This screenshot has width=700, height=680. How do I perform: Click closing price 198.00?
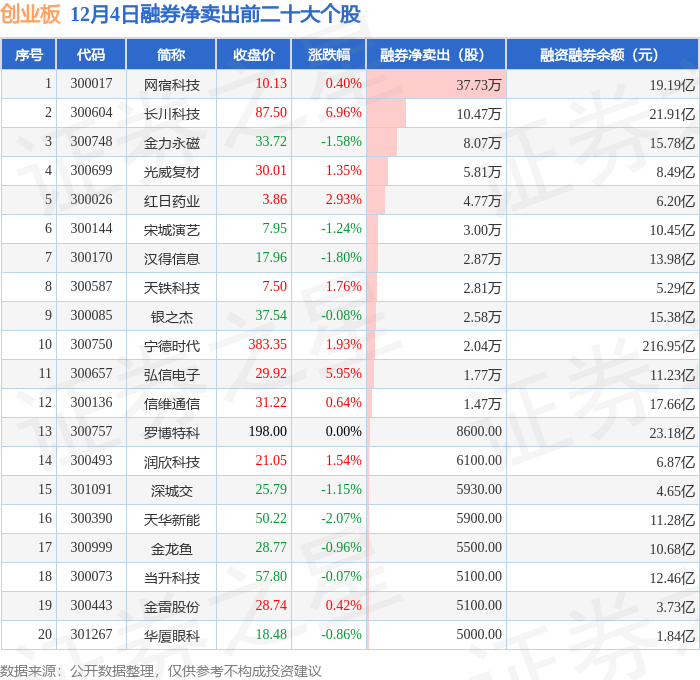(267, 432)
